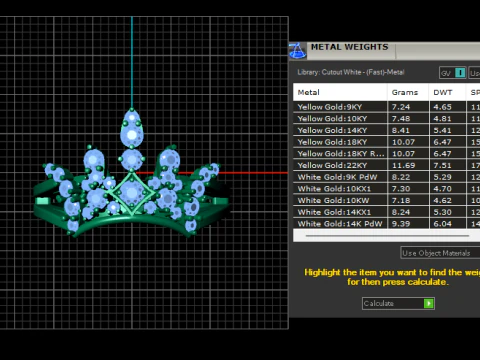Click the 7.30 grams cell
Screen dimensions: 480x360
408,189
